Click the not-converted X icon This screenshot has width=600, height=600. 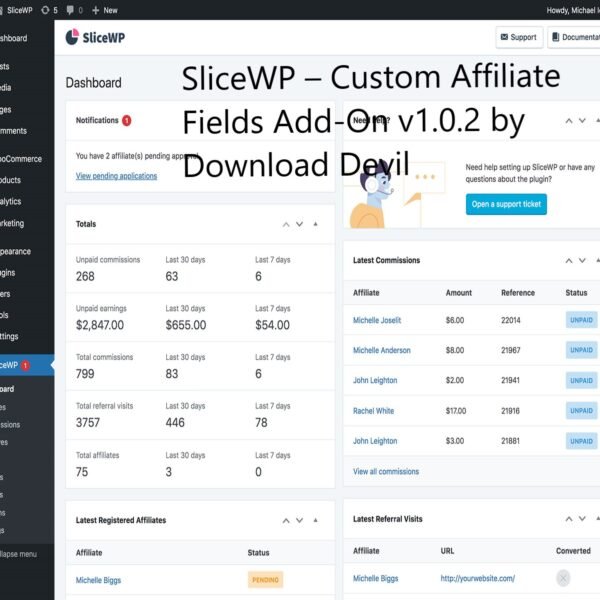563,578
